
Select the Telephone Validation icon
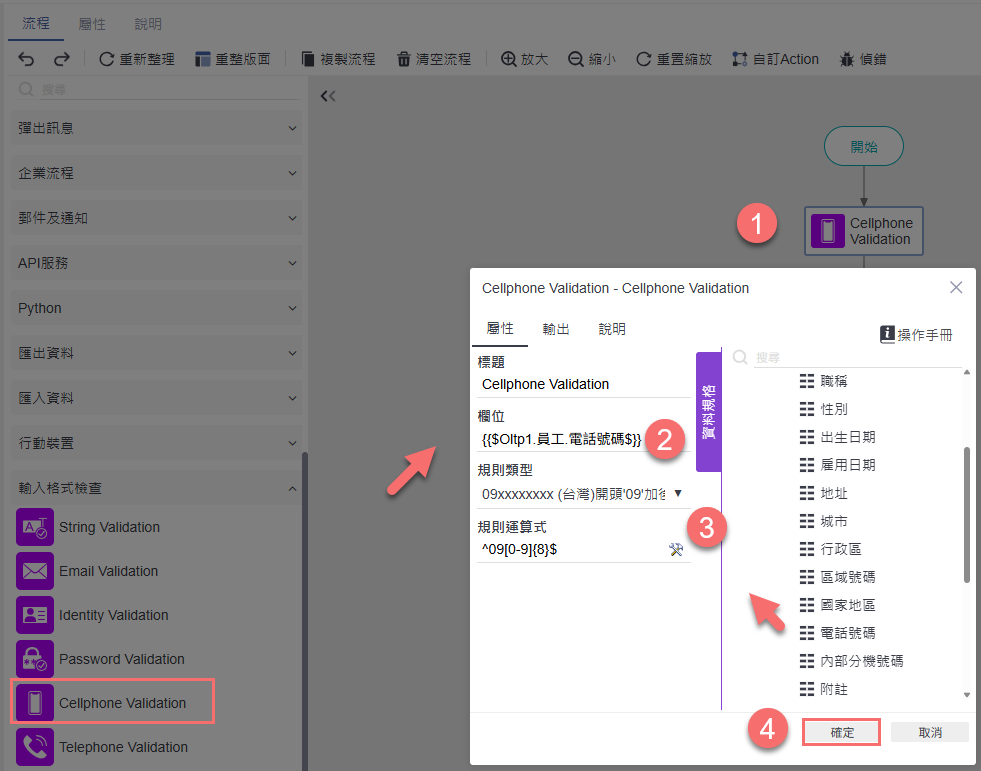[35, 747]
